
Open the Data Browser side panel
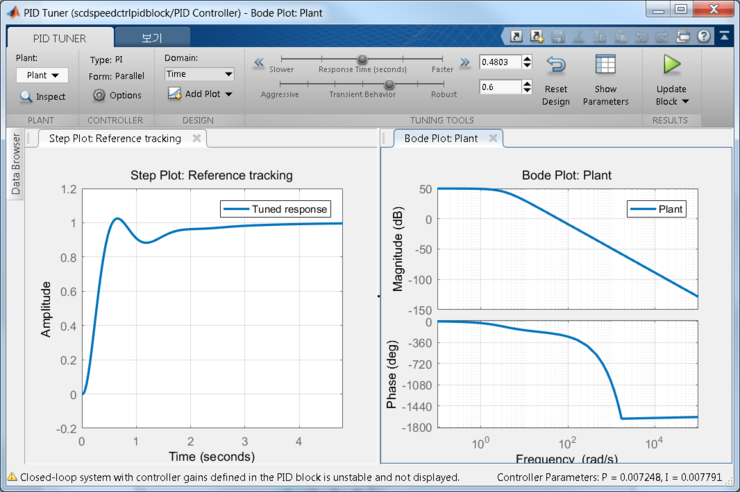(16, 164)
